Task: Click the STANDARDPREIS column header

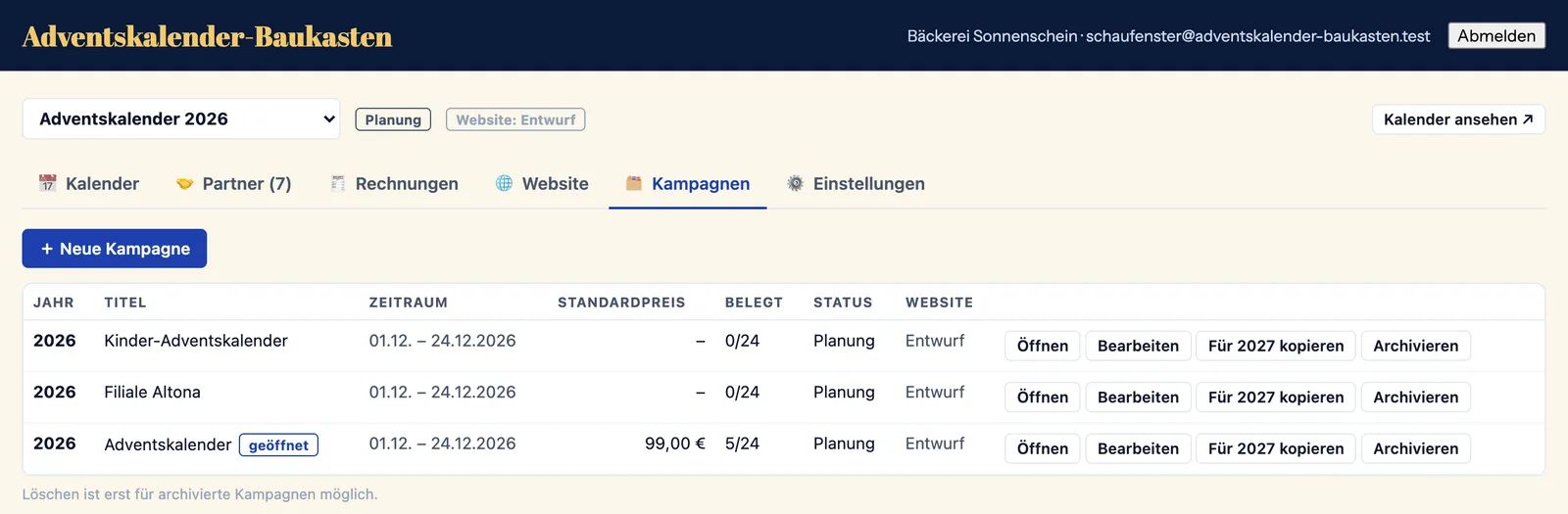Action: pyautogui.click(x=621, y=303)
